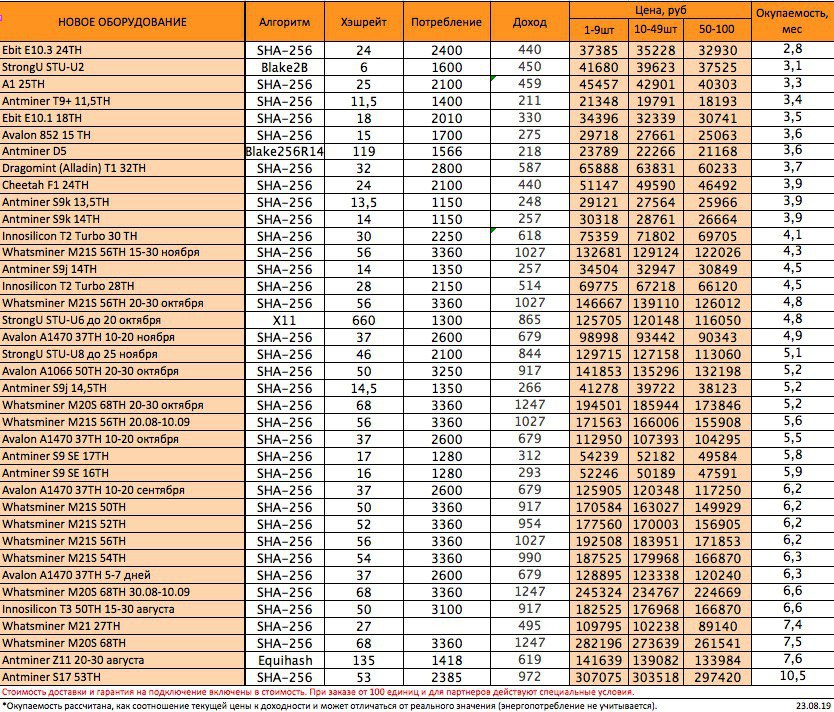Image resolution: width=834 pixels, height=712 pixels.
Task: Click income 844 in STU-U8 row
Action: pos(530,354)
